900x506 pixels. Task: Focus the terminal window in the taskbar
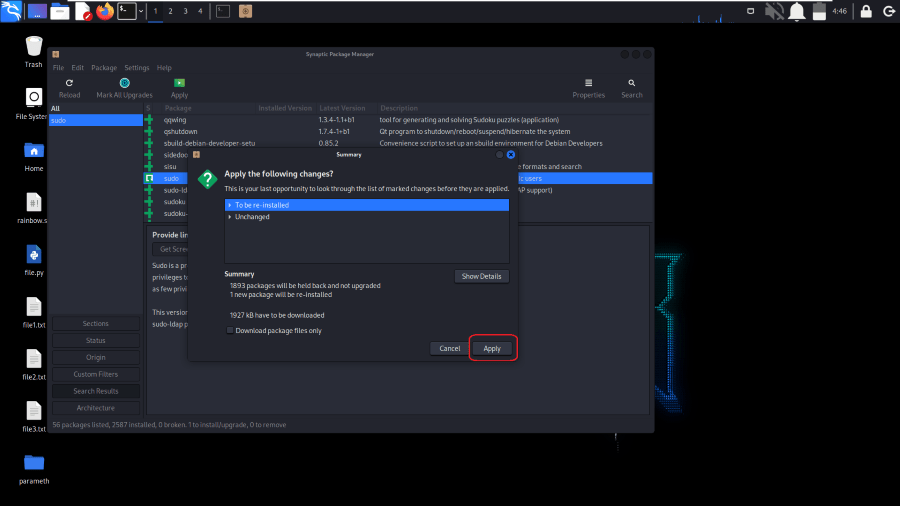[x=223, y=11]
